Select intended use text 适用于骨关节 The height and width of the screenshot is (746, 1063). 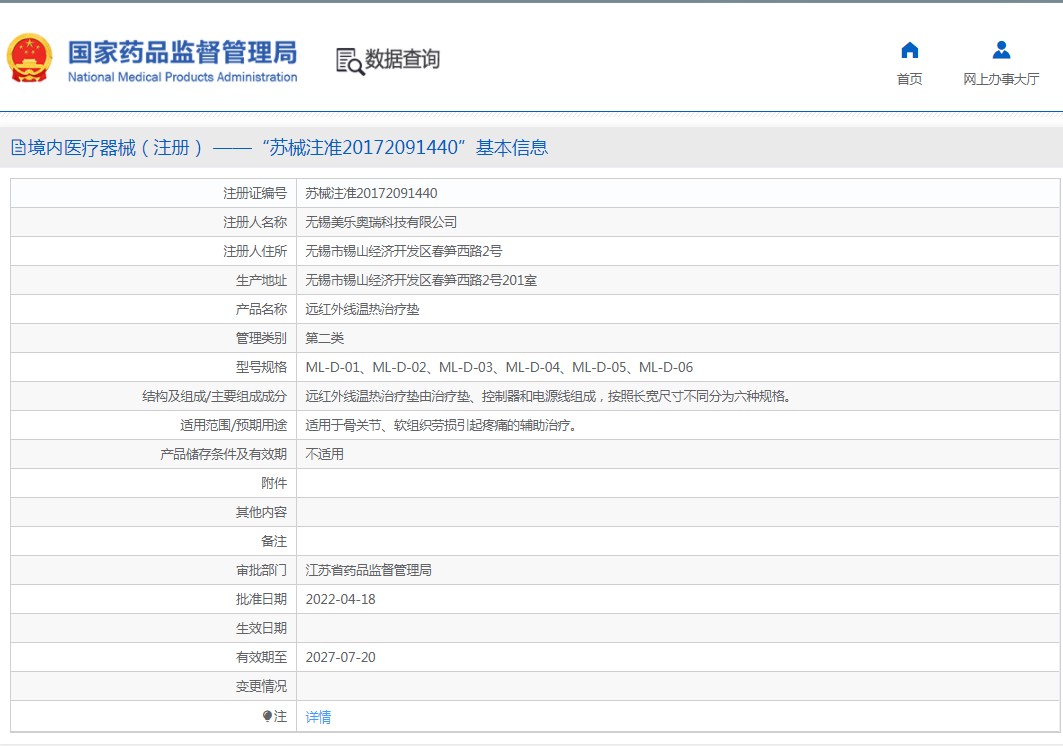point(441,425)
